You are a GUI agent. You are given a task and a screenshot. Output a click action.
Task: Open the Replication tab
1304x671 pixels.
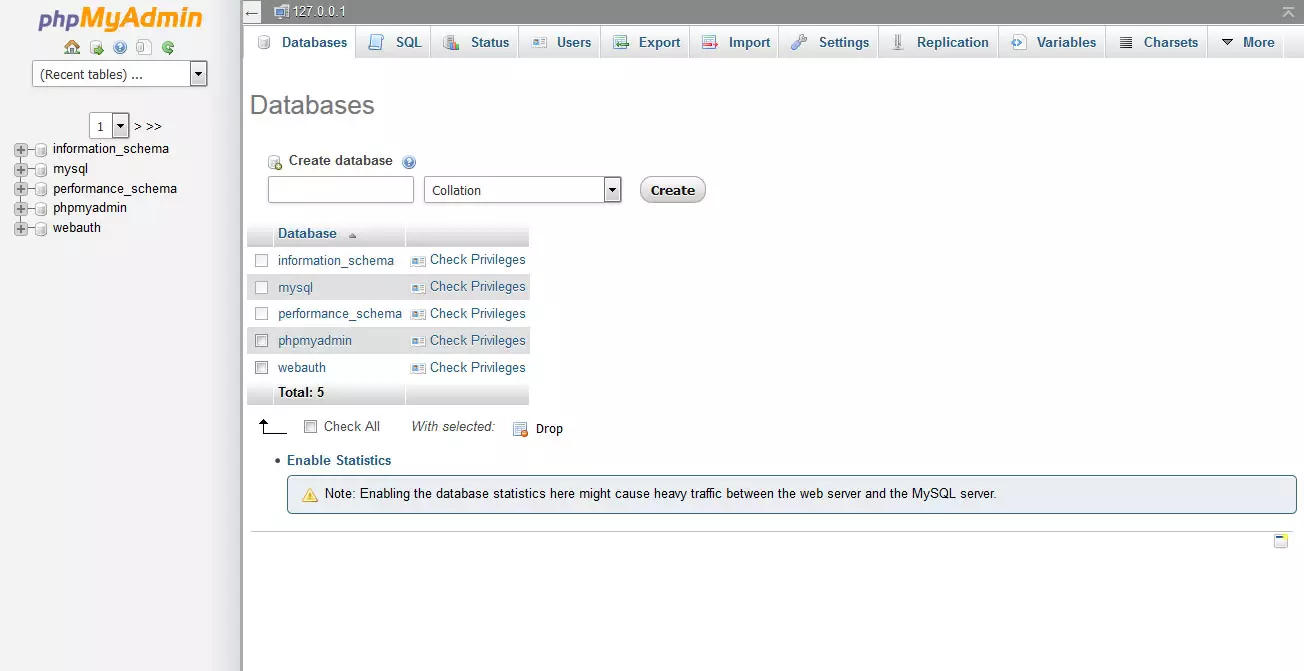(940, 42)
